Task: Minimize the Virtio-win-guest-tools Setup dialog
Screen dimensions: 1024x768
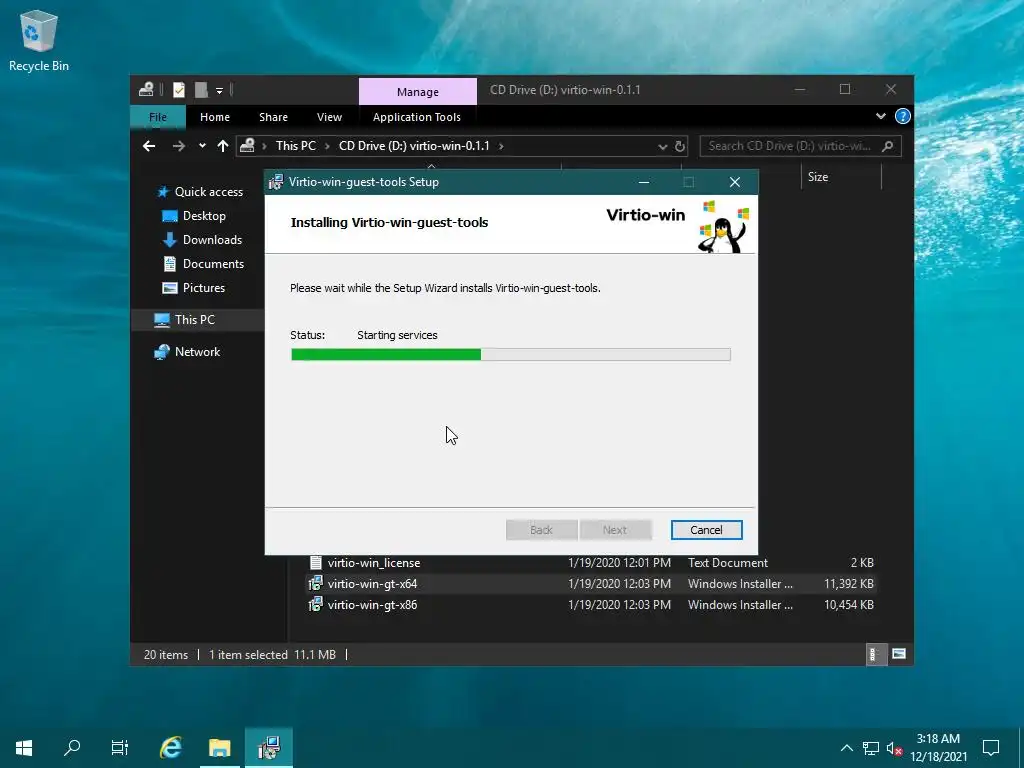Action: (x=644, y=182)
